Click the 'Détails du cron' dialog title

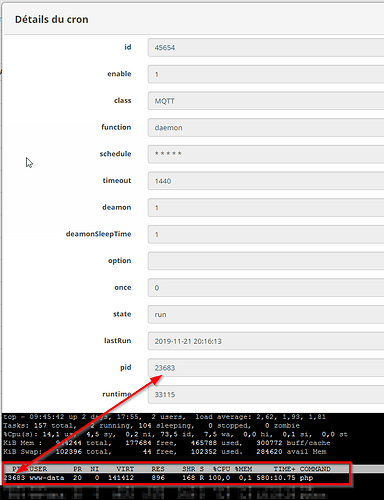pos(52,19)
